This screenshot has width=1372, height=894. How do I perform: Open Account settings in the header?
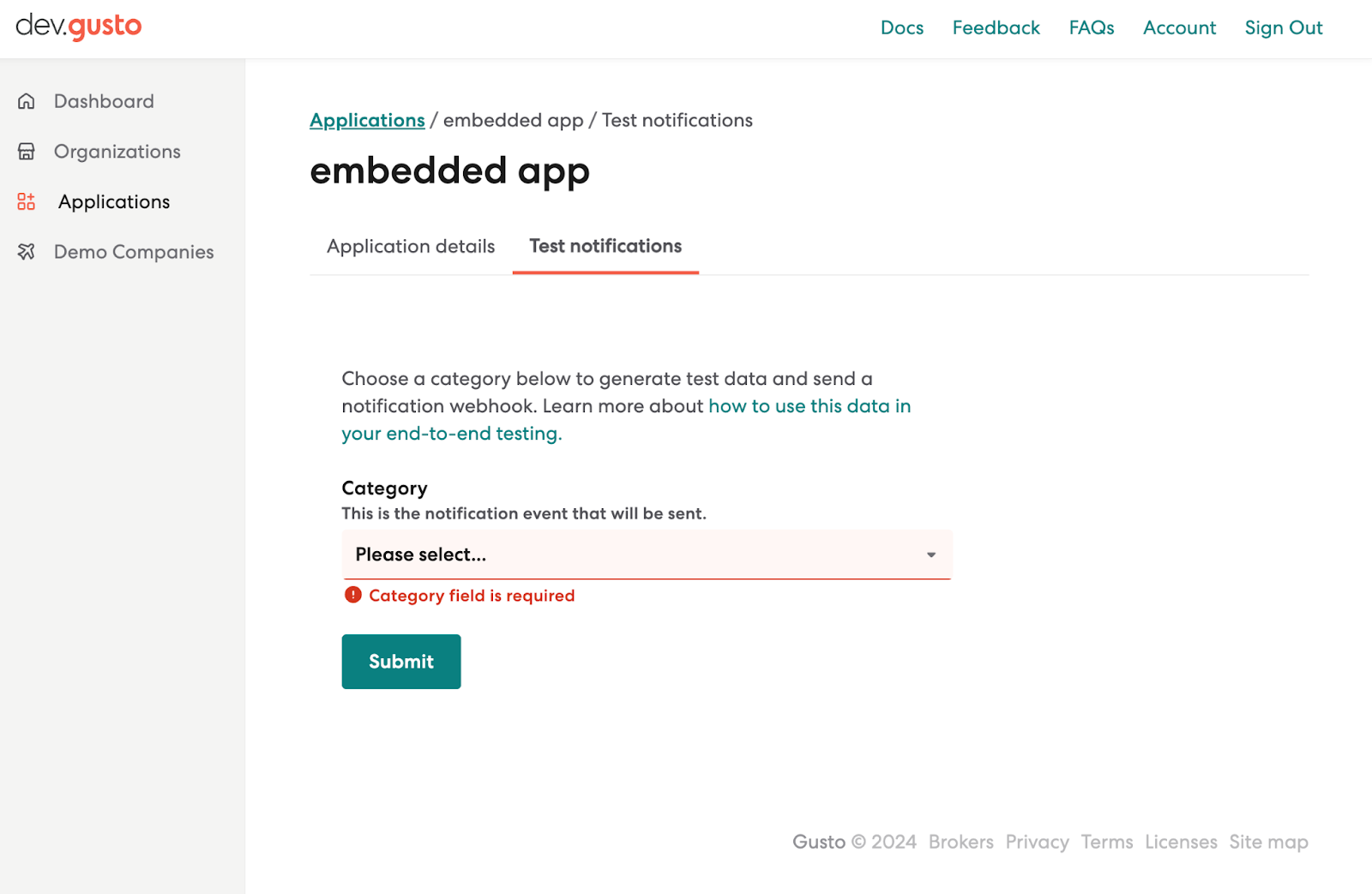[x=1180, y=28]
